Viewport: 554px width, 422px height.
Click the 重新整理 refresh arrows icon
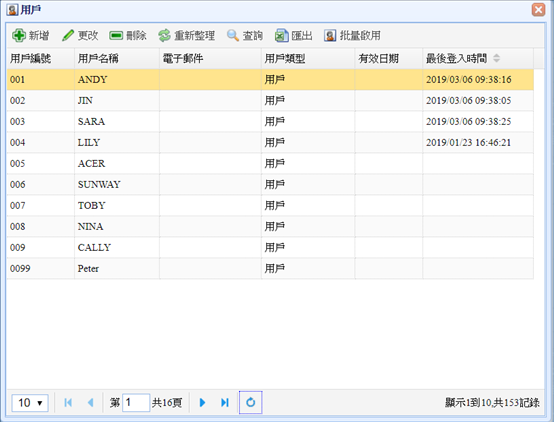164,35
